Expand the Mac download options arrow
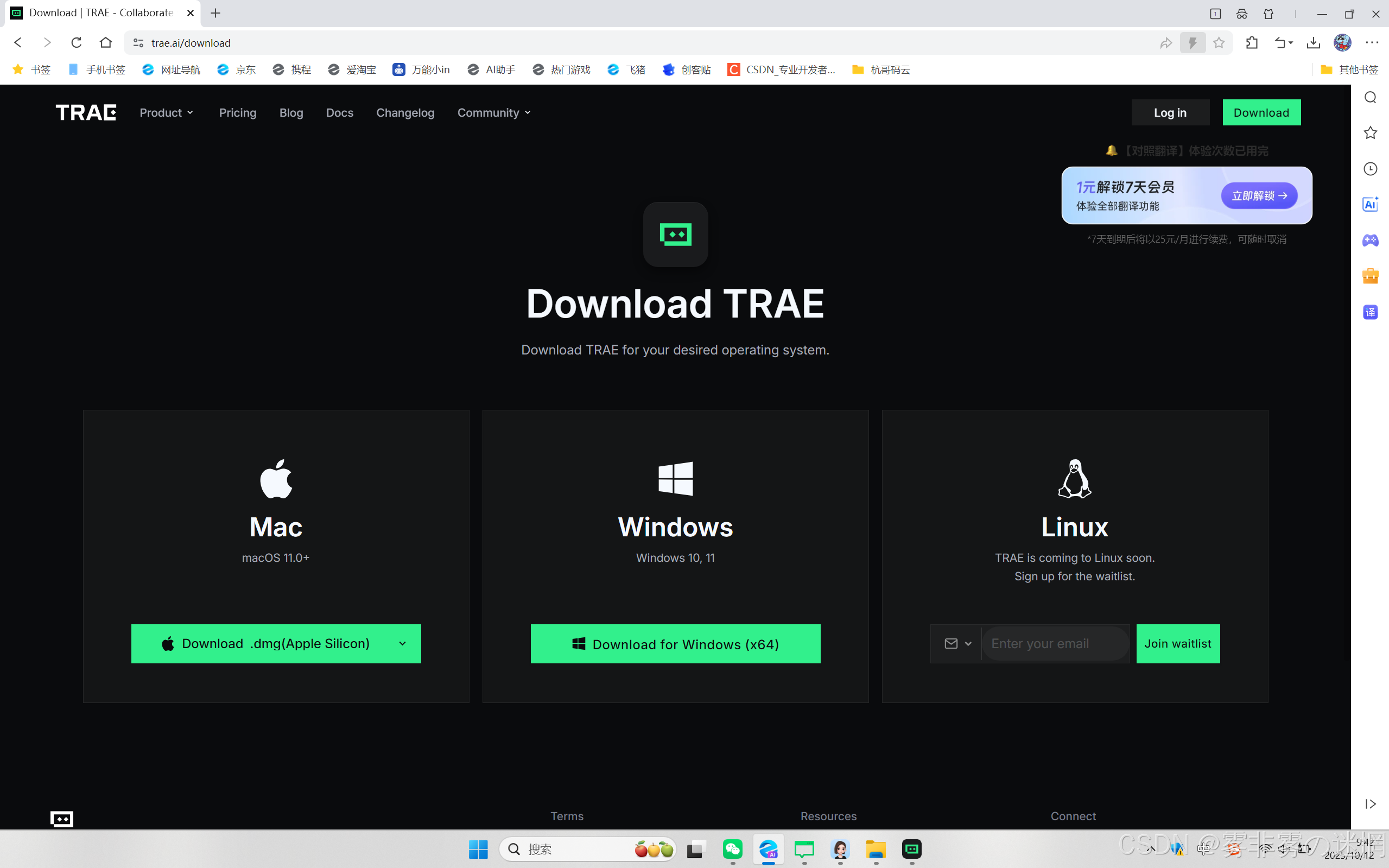 402,644
